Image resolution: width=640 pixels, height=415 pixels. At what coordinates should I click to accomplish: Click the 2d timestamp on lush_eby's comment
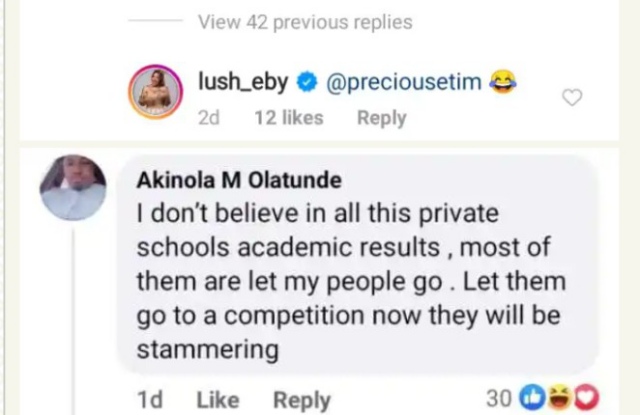[x=209, y=118]
